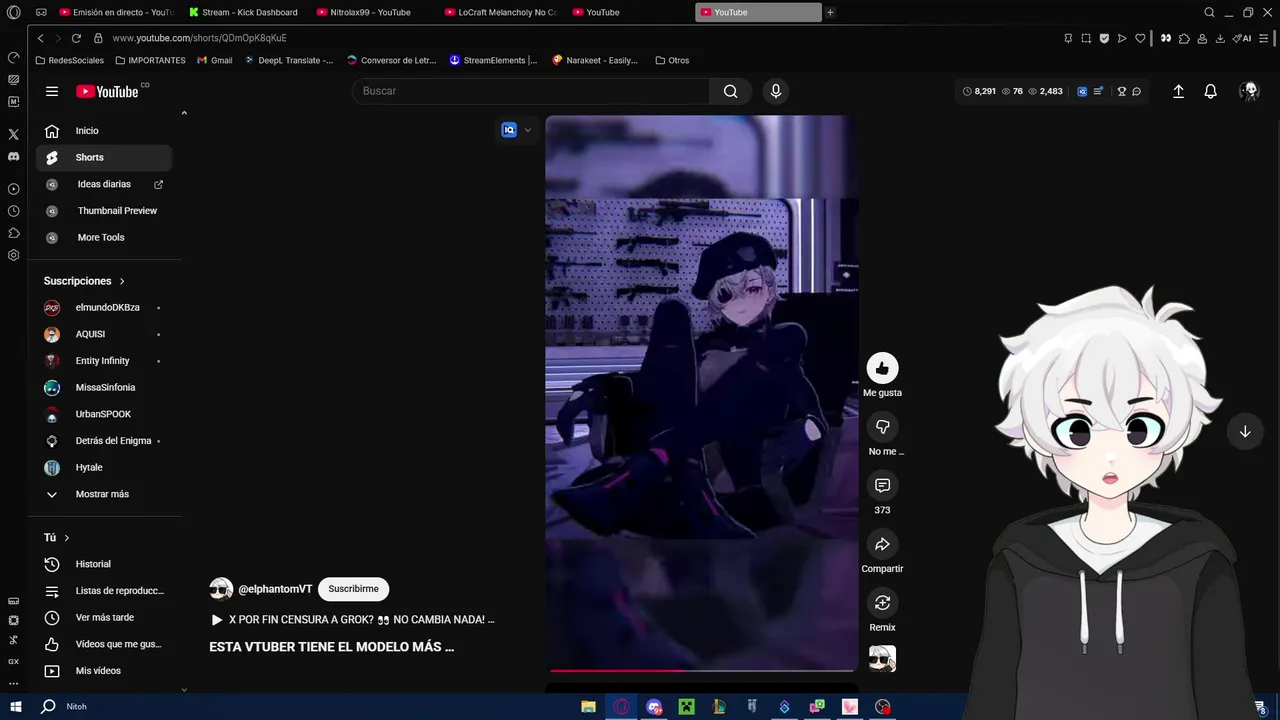The height and width of the screenshot is (720, 1280).
Task: Open the sound avatar below Remix
Action: coord(882,658)
